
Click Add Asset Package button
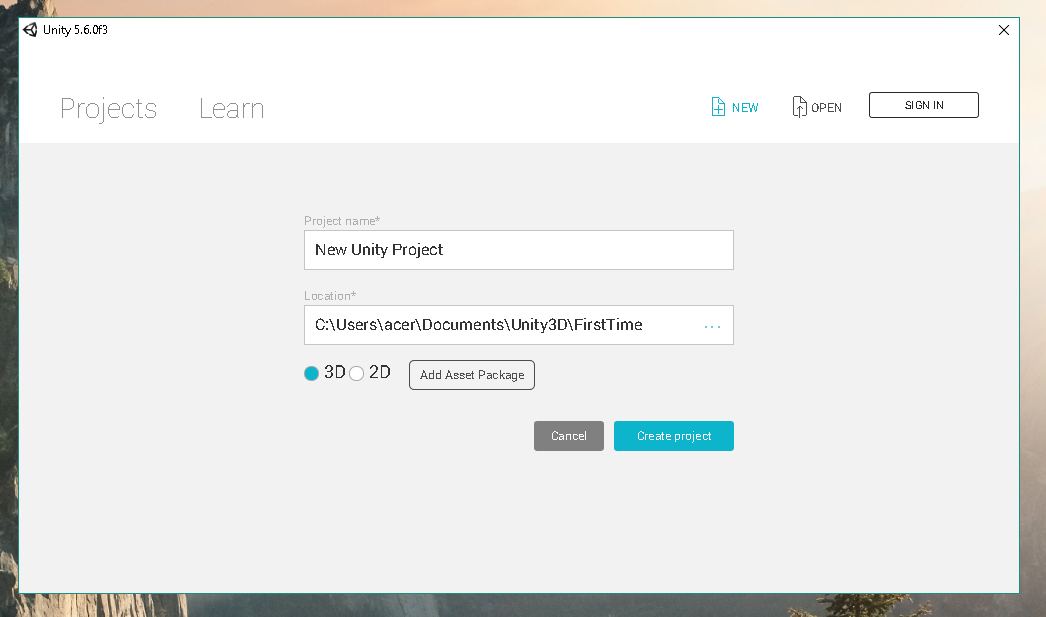[472, 375]
